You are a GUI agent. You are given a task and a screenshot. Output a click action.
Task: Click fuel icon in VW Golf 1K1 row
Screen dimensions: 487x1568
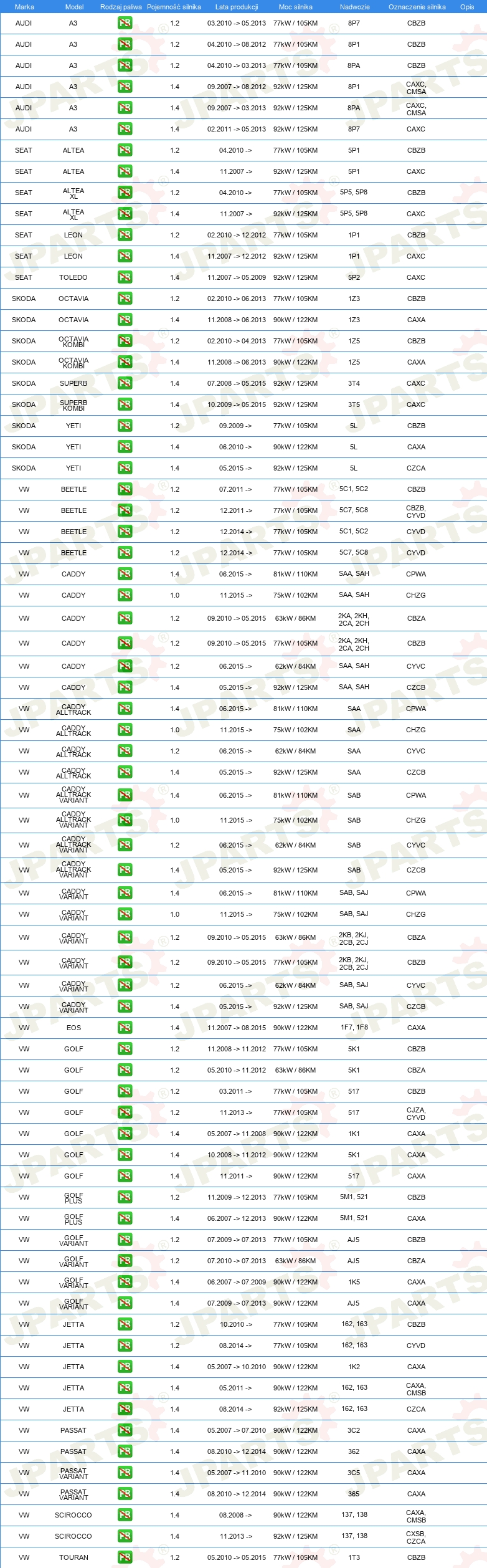pyautogui.click(x=125, y=1134)
